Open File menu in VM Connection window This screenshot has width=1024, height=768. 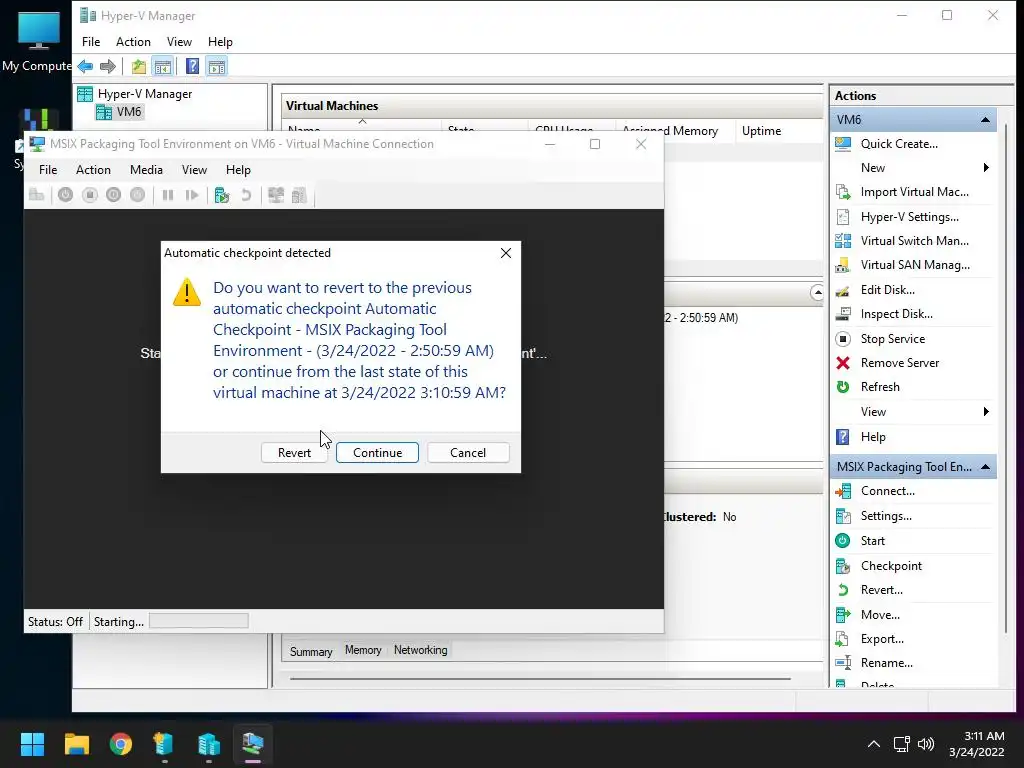(48, 170)
